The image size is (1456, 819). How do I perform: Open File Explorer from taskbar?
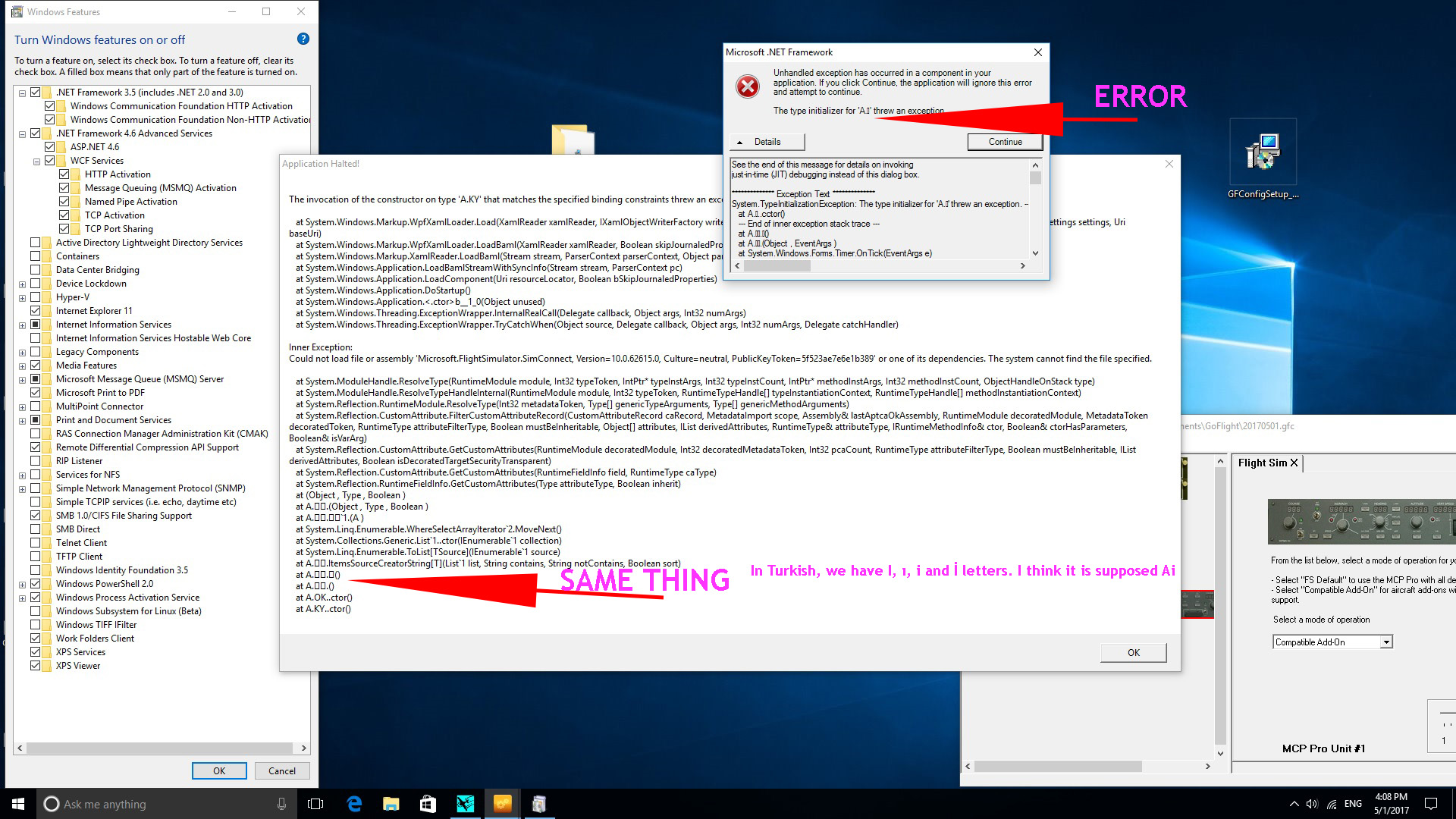[391, 804]
